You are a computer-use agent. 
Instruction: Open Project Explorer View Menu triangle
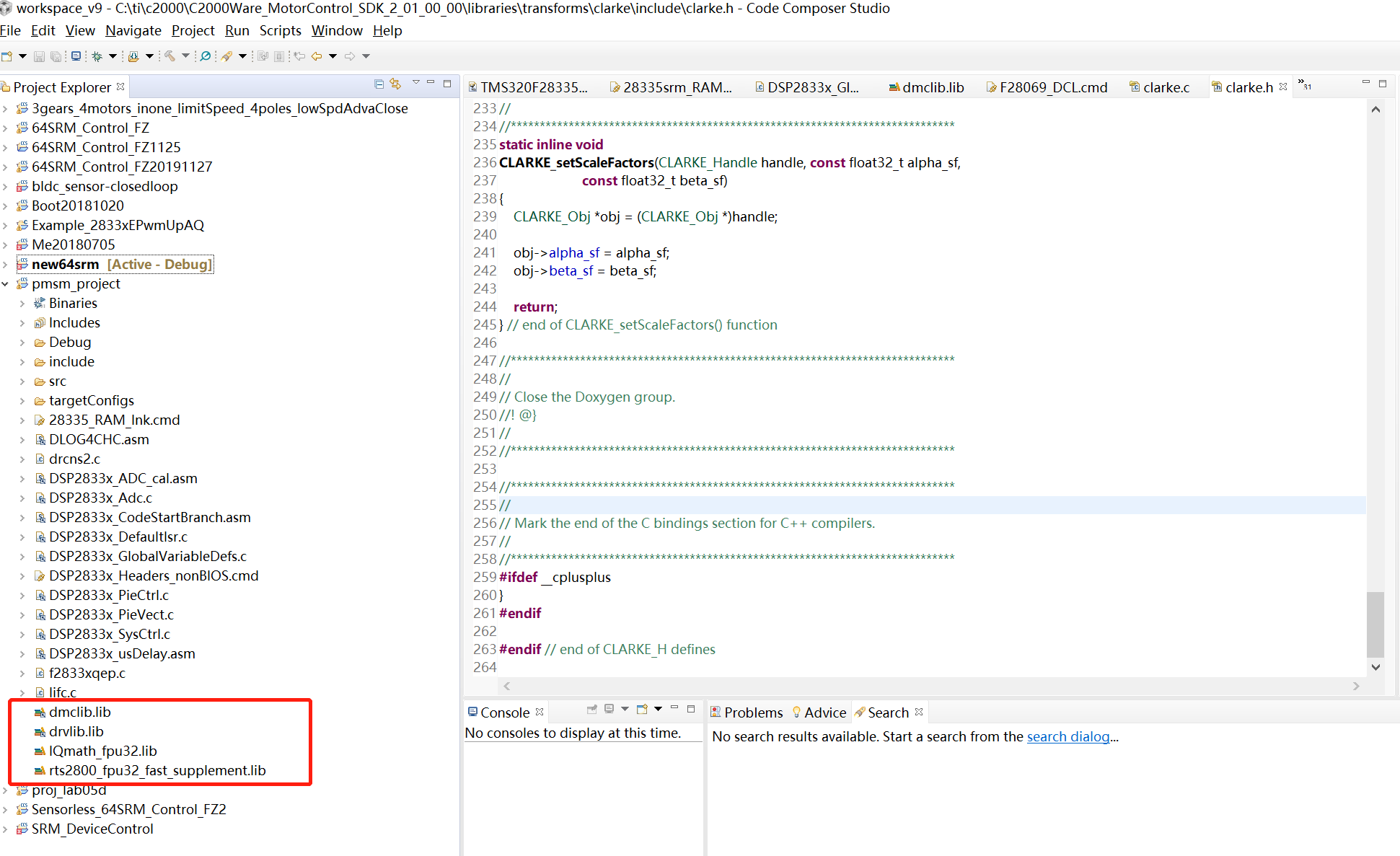pos(416,83)
